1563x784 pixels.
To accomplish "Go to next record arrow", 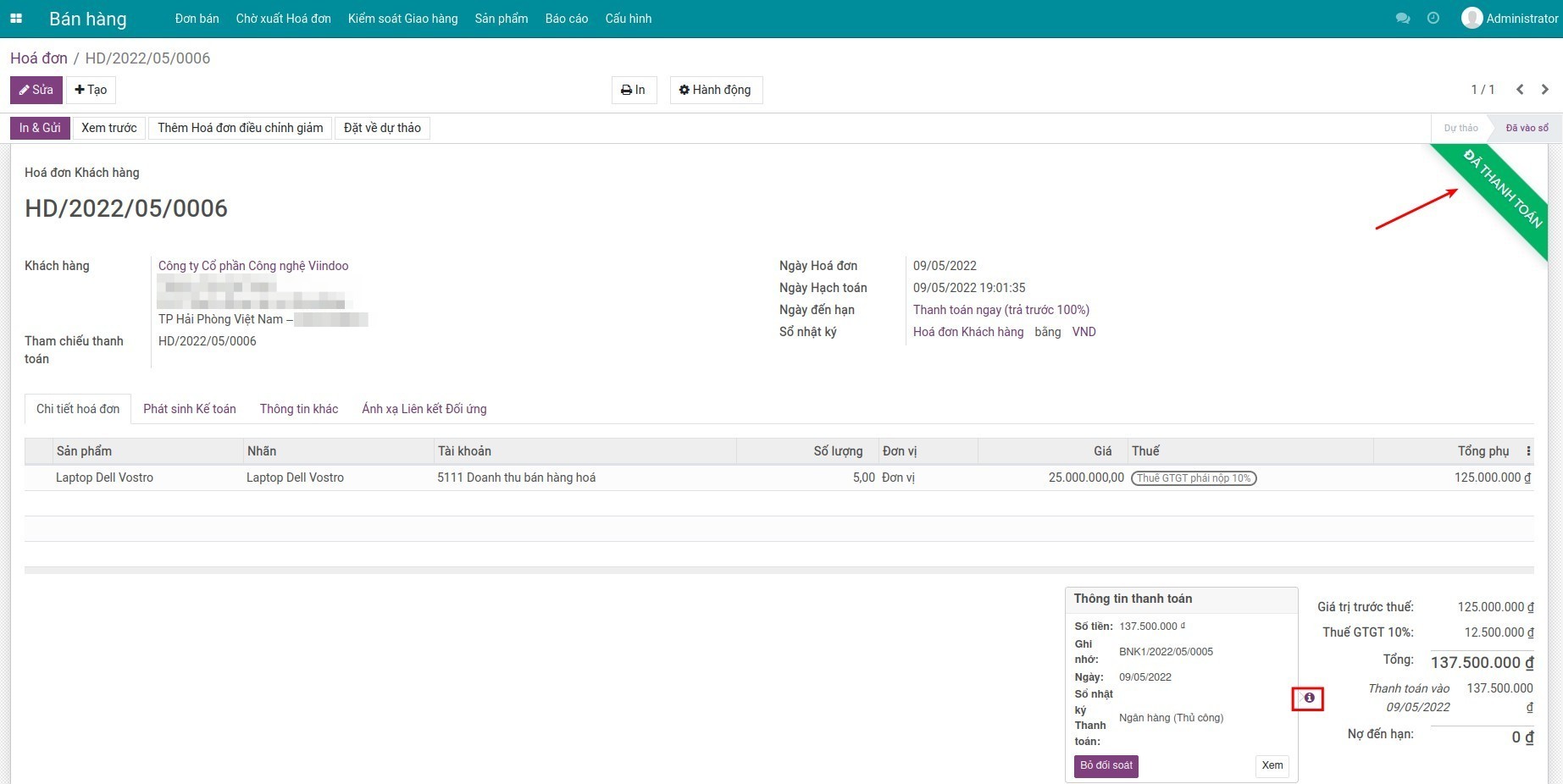I will click(x=1545, y=90).
